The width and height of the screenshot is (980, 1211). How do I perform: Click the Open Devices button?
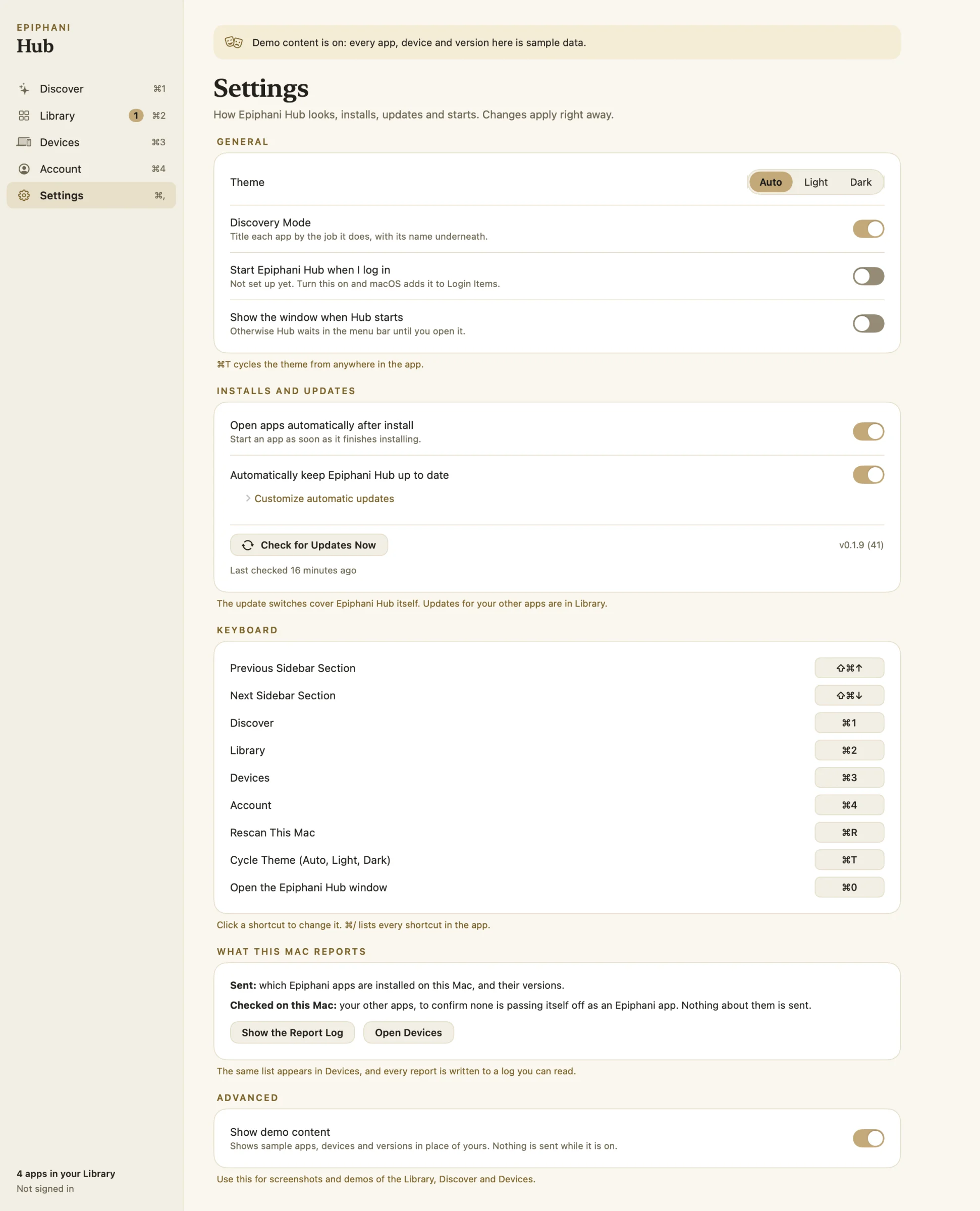(x=408, y=1033)
